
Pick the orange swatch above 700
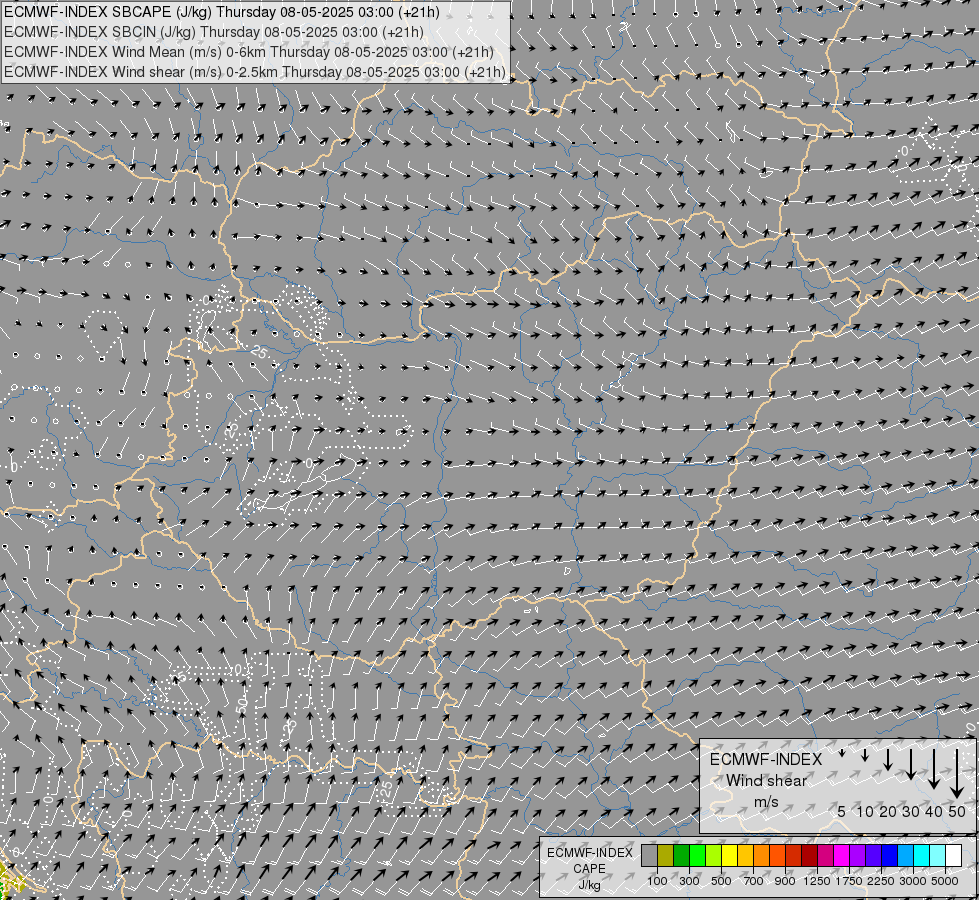pyautogui.click(x=761, y=855)
